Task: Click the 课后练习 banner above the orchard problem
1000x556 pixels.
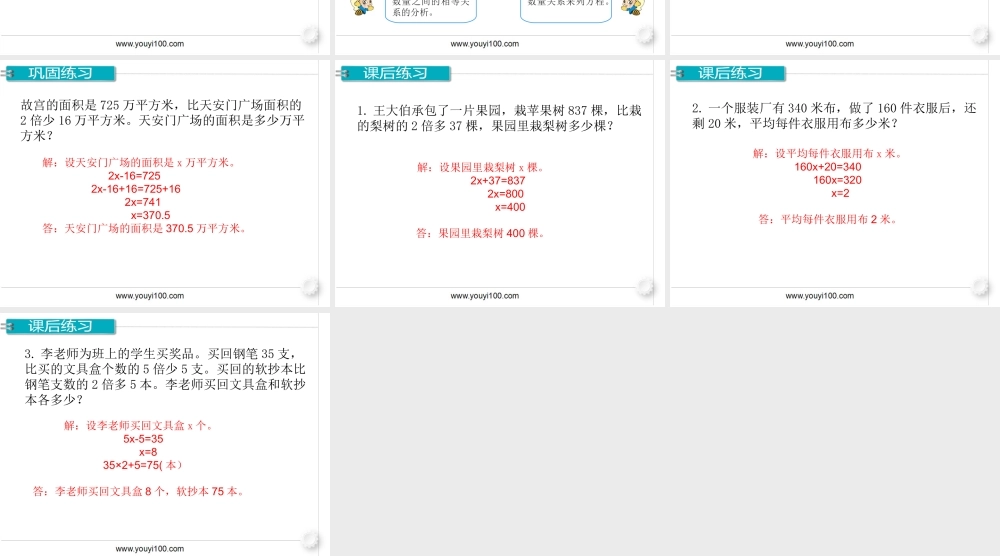Action: point(397,73)
